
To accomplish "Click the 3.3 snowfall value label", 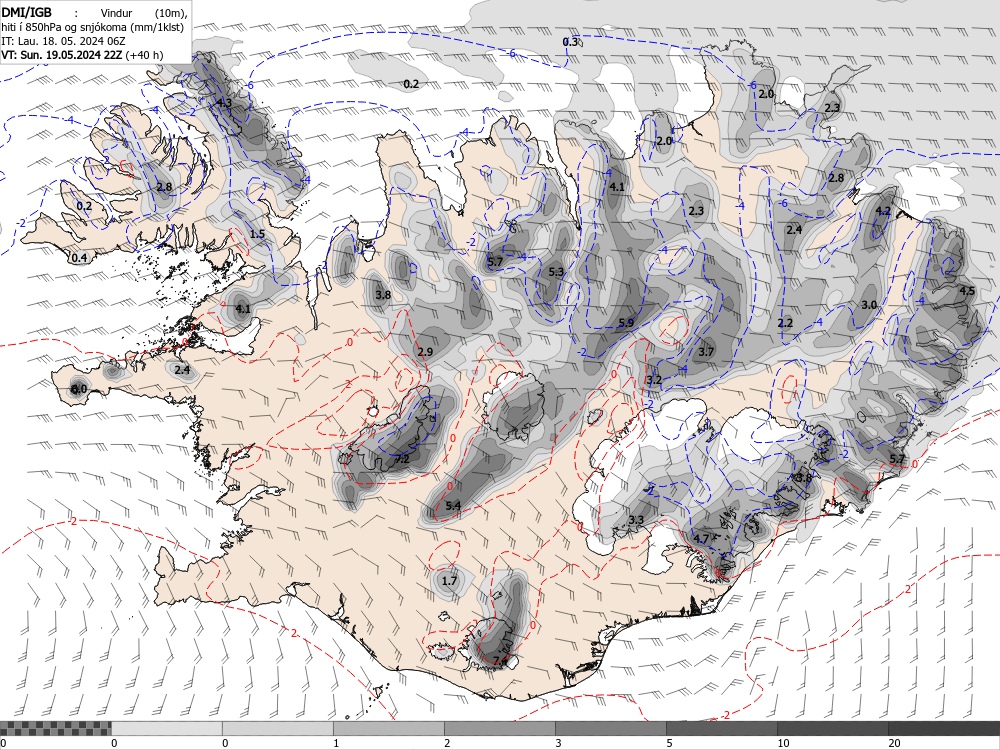I will click(x=636, y=520).
